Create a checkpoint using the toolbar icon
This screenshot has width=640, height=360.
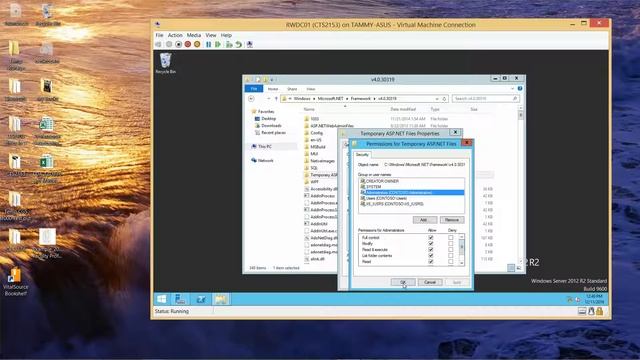(x=229, y=44)
